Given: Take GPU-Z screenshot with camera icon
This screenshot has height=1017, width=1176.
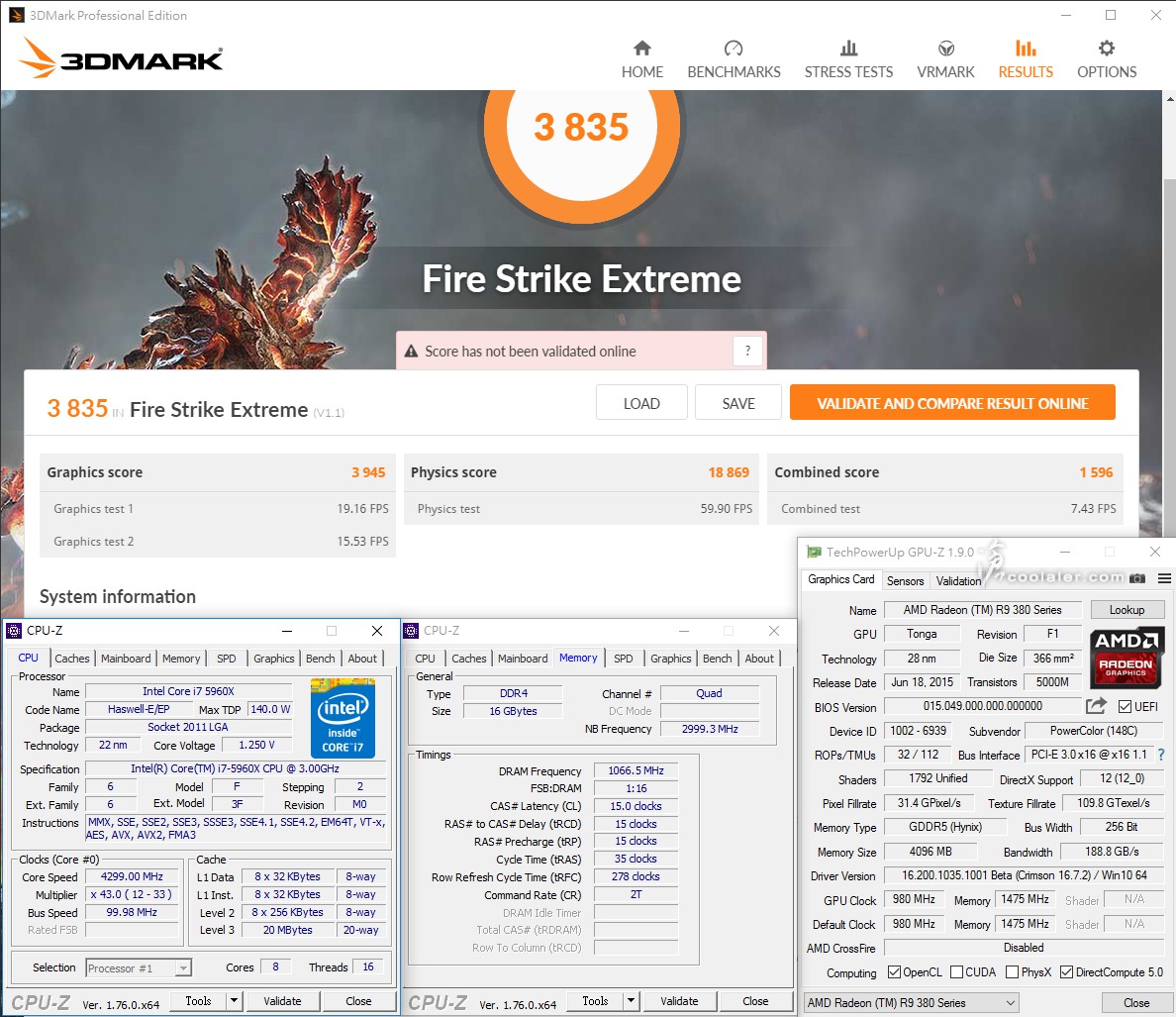Looking at the screenshot, I should pyautogui.click(x=1137, y=578).
